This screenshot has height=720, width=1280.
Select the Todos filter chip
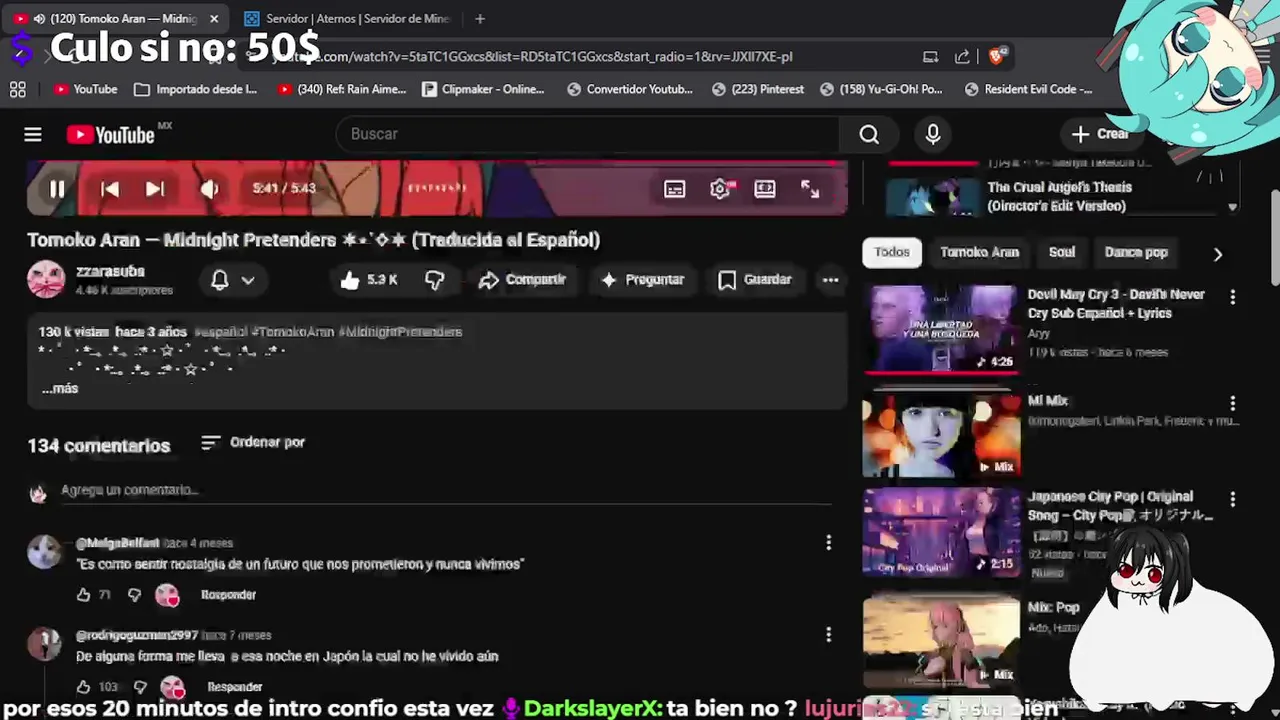coord(892,253)
